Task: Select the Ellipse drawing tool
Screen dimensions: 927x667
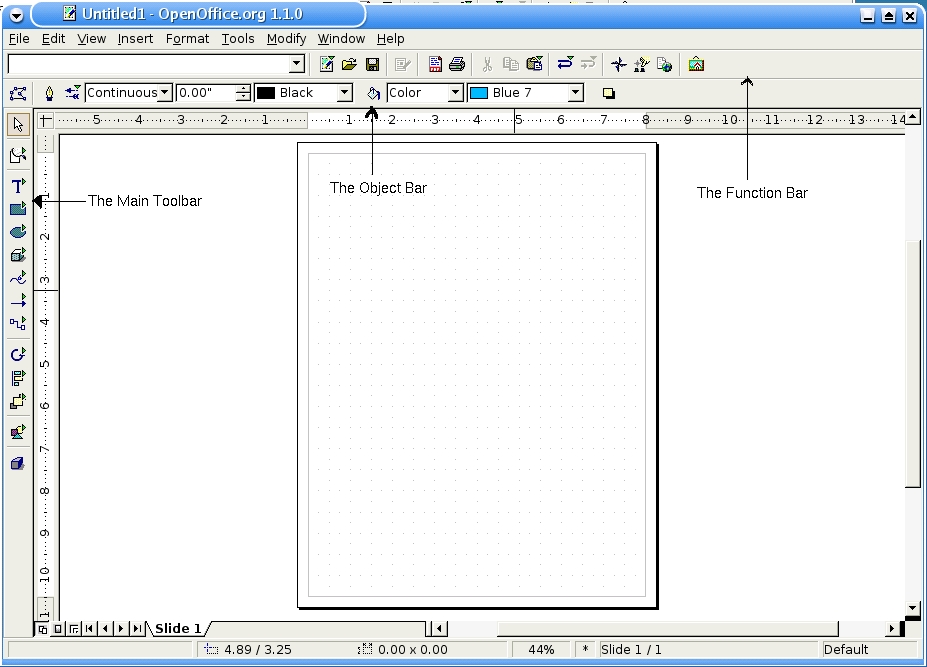Action: [x=18, y=232]
